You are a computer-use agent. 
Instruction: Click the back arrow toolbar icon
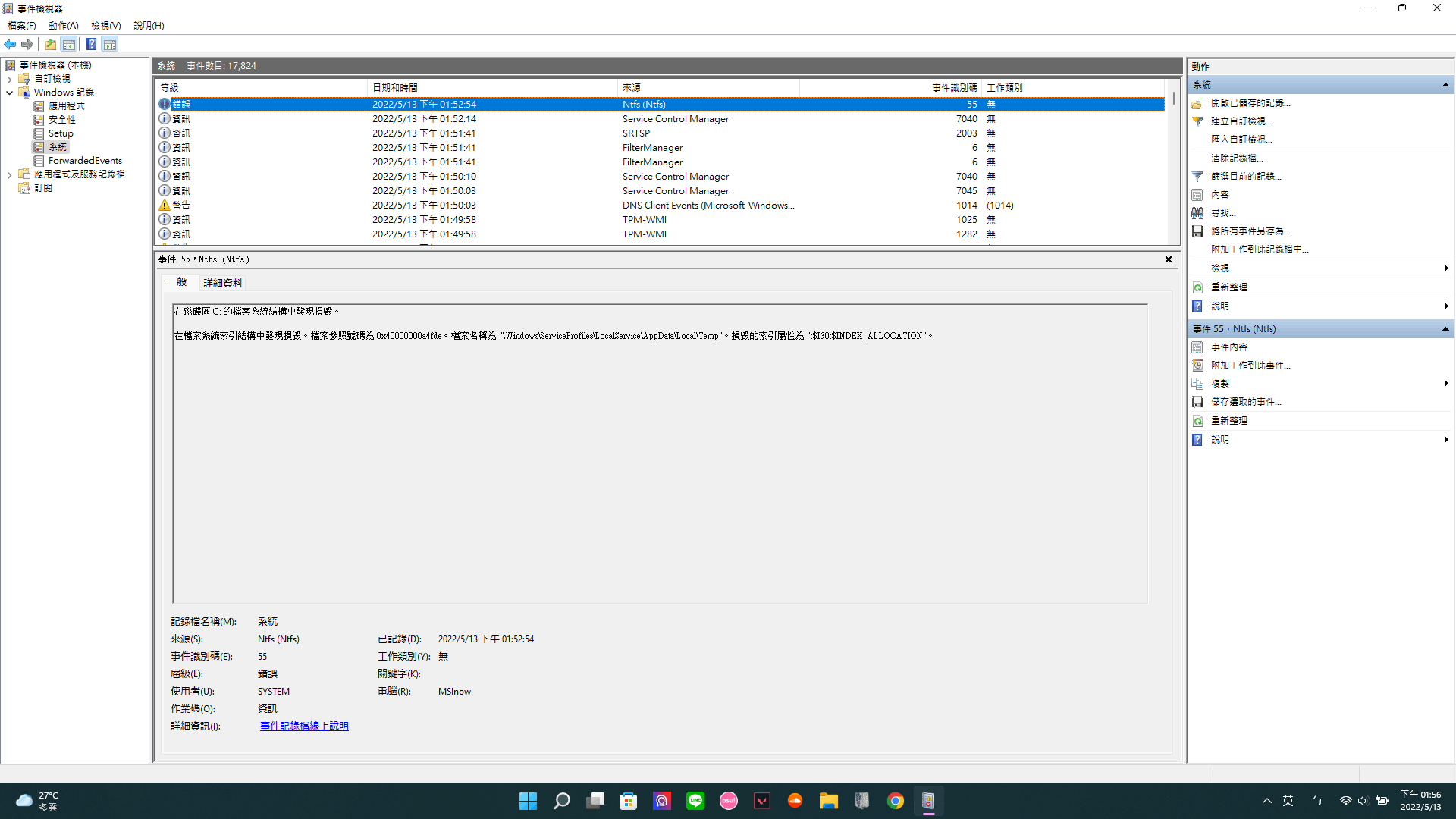(10, 44)
